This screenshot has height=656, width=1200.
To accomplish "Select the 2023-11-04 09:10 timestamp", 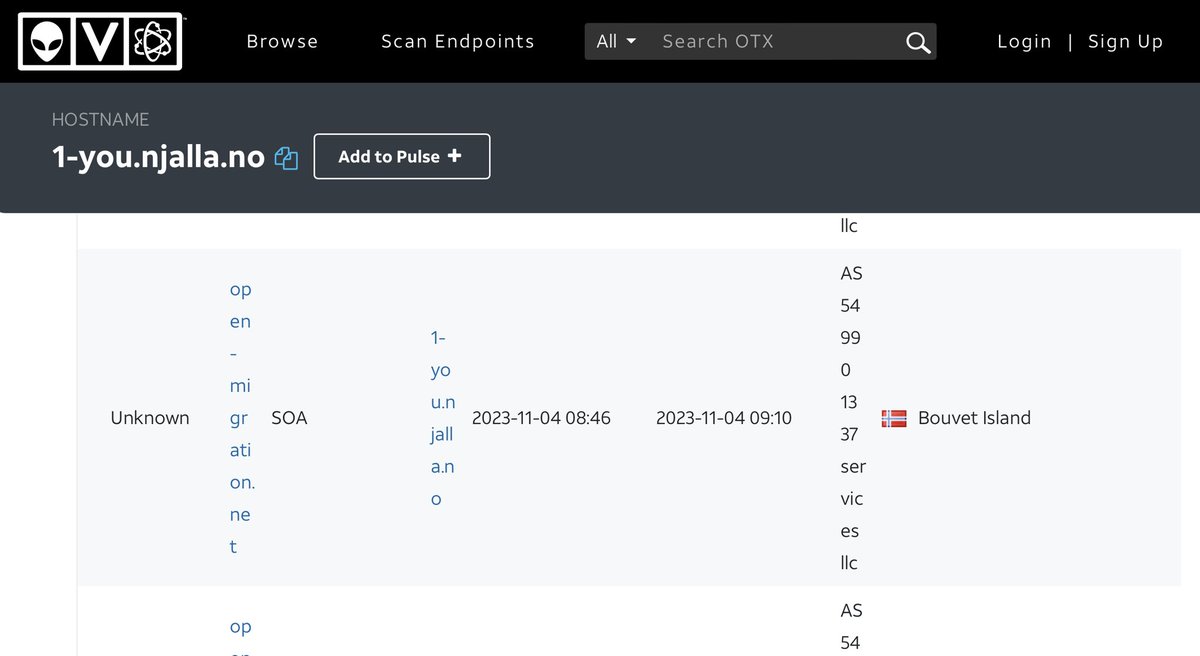I will coord(723,418).
